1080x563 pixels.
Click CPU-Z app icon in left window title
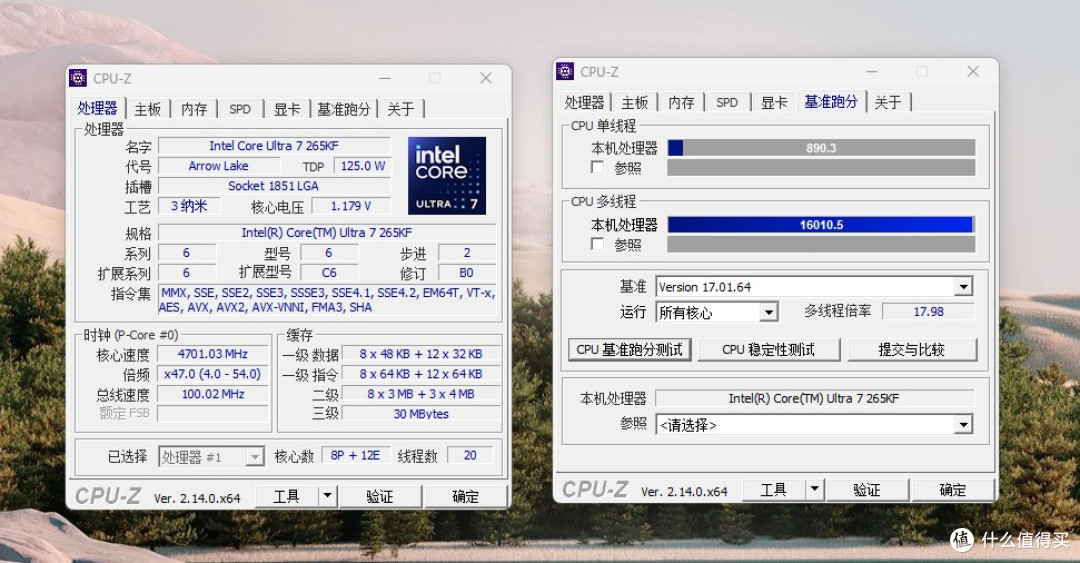point(78,78)
